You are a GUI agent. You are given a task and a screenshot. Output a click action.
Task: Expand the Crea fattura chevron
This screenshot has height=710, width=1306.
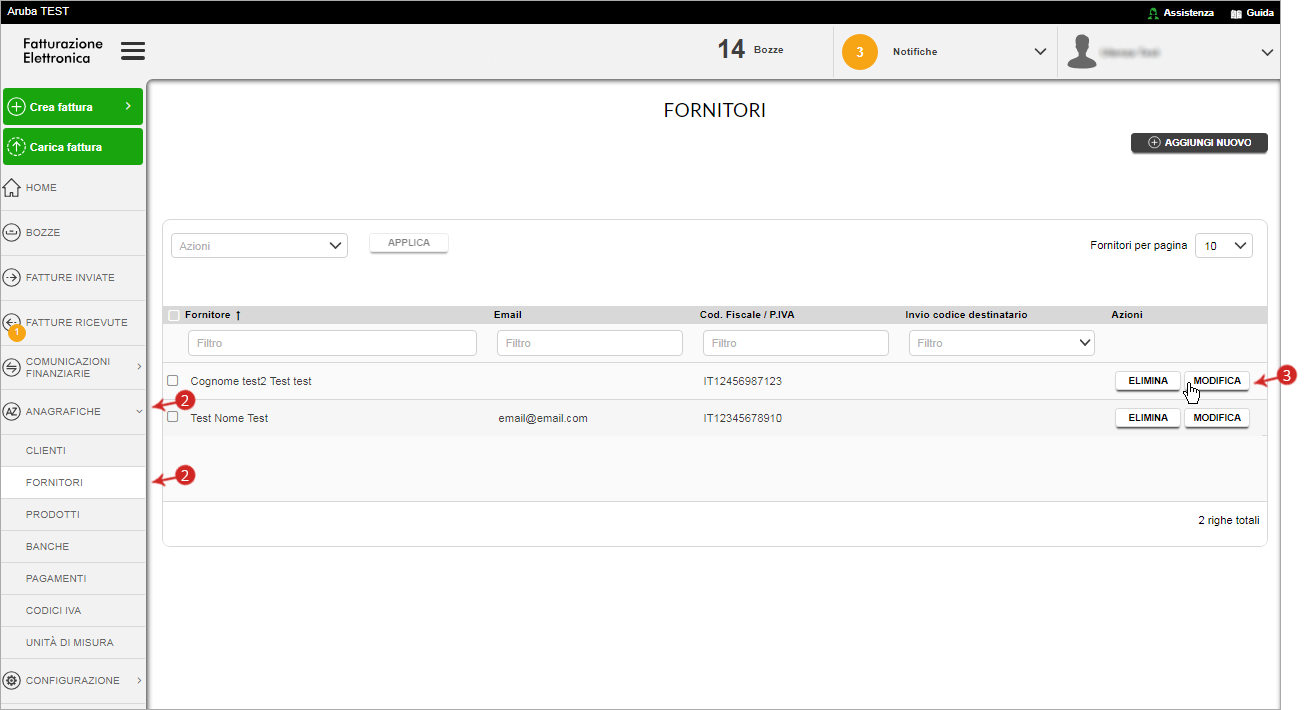click(x=128, y=106)
